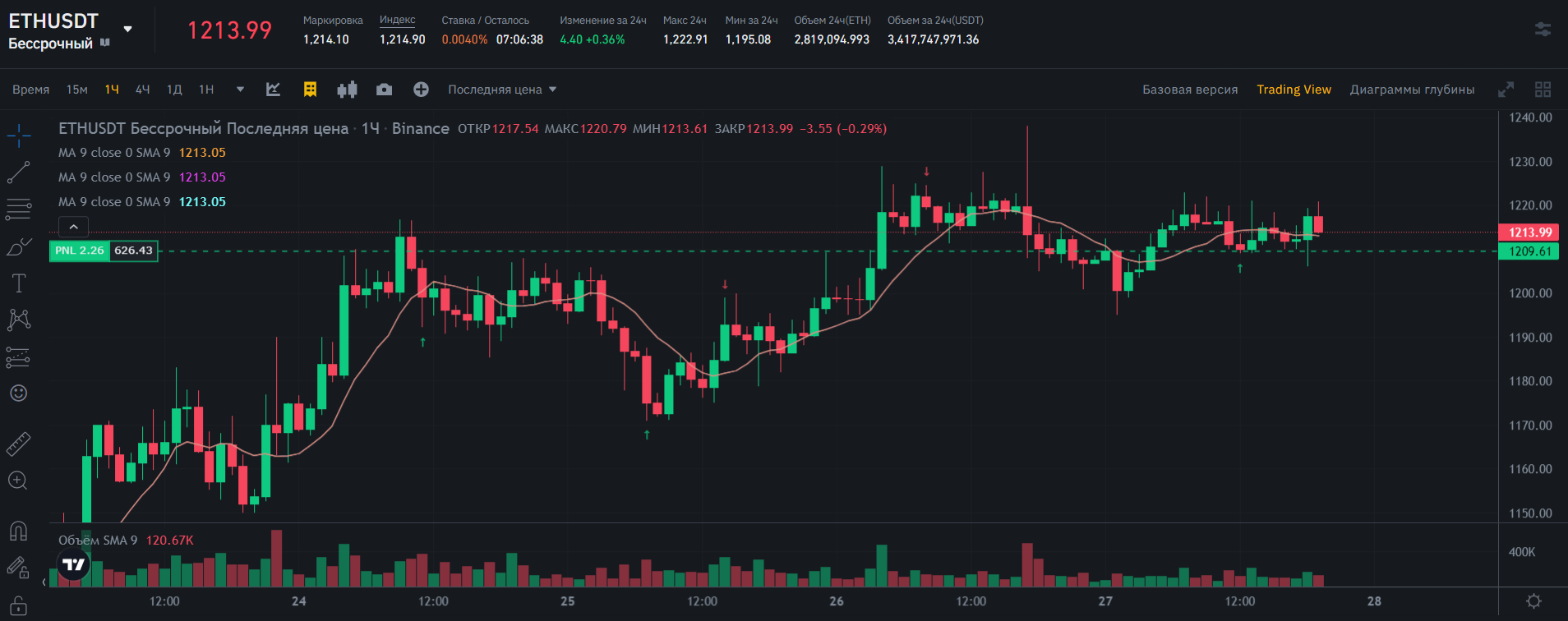
Task: Switch to Базовая версия chart
Action: pyautogui.click(x=1190, y=90)
